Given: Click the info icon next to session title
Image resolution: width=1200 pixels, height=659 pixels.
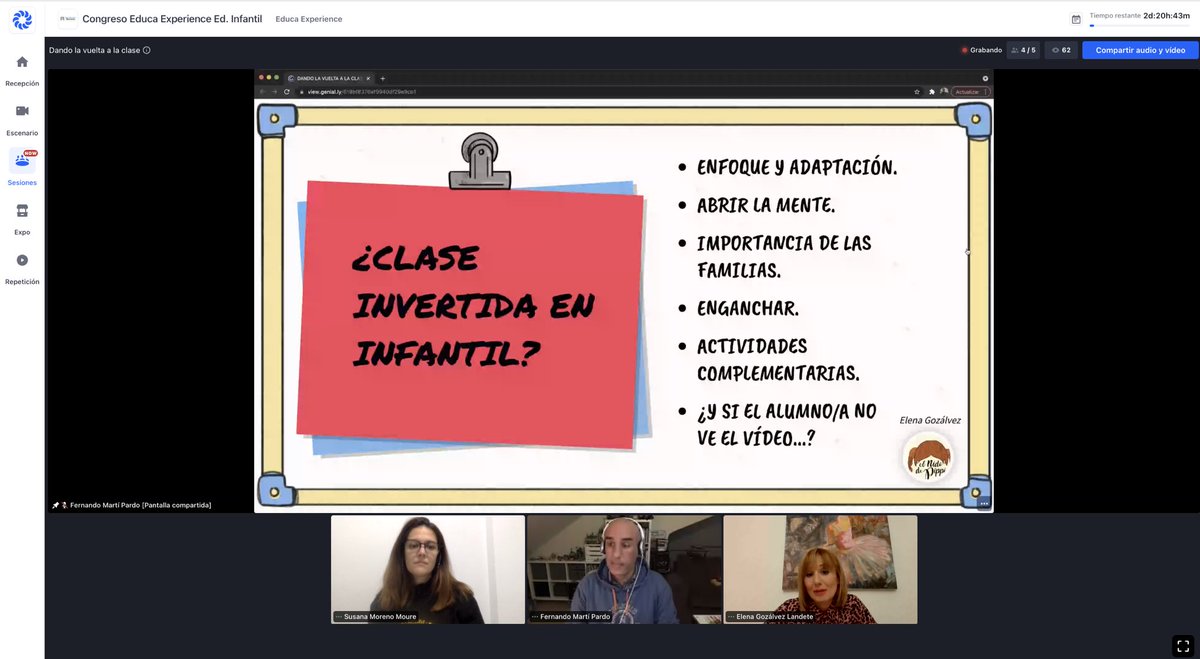Looking at the screenshot, I should click(147, 50).
